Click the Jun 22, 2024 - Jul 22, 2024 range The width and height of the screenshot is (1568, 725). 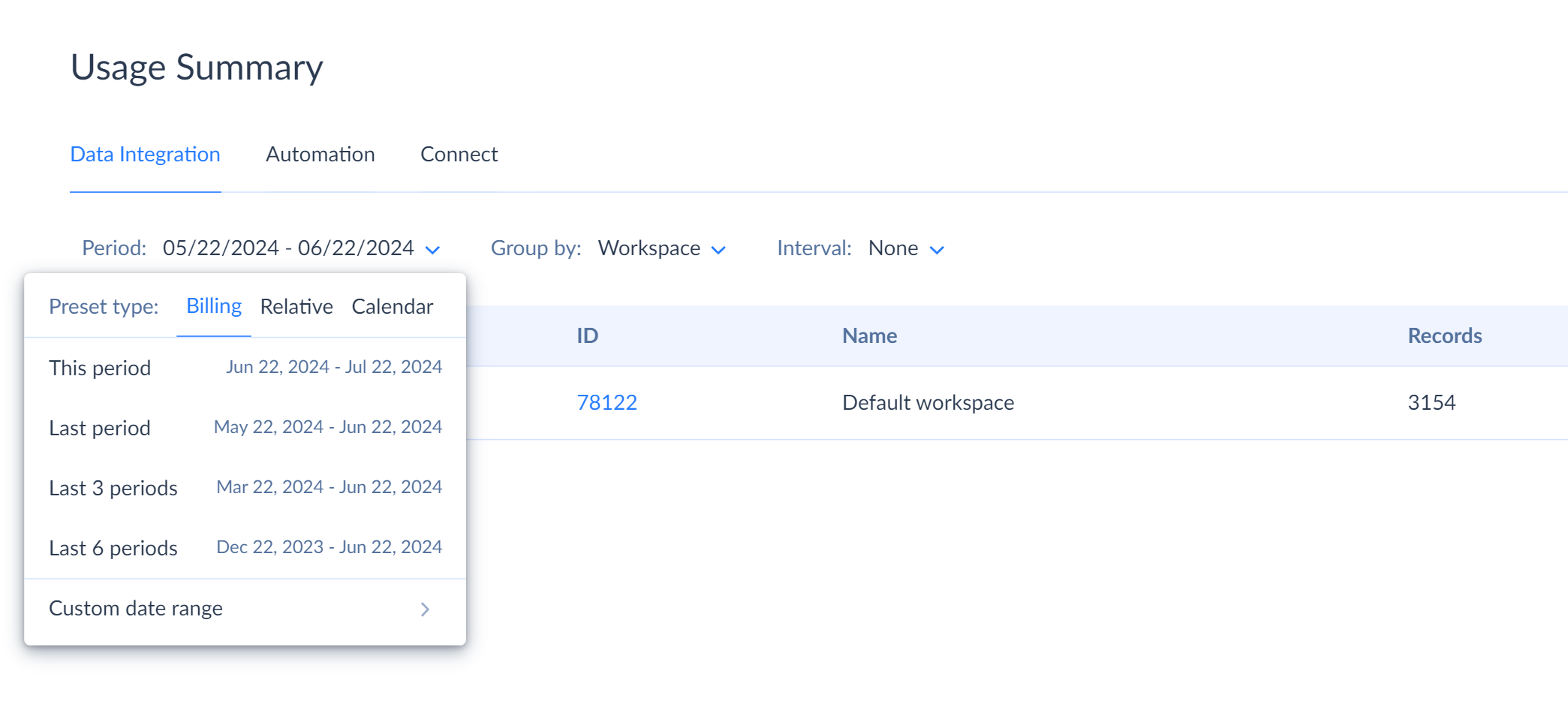coord(334,367)
